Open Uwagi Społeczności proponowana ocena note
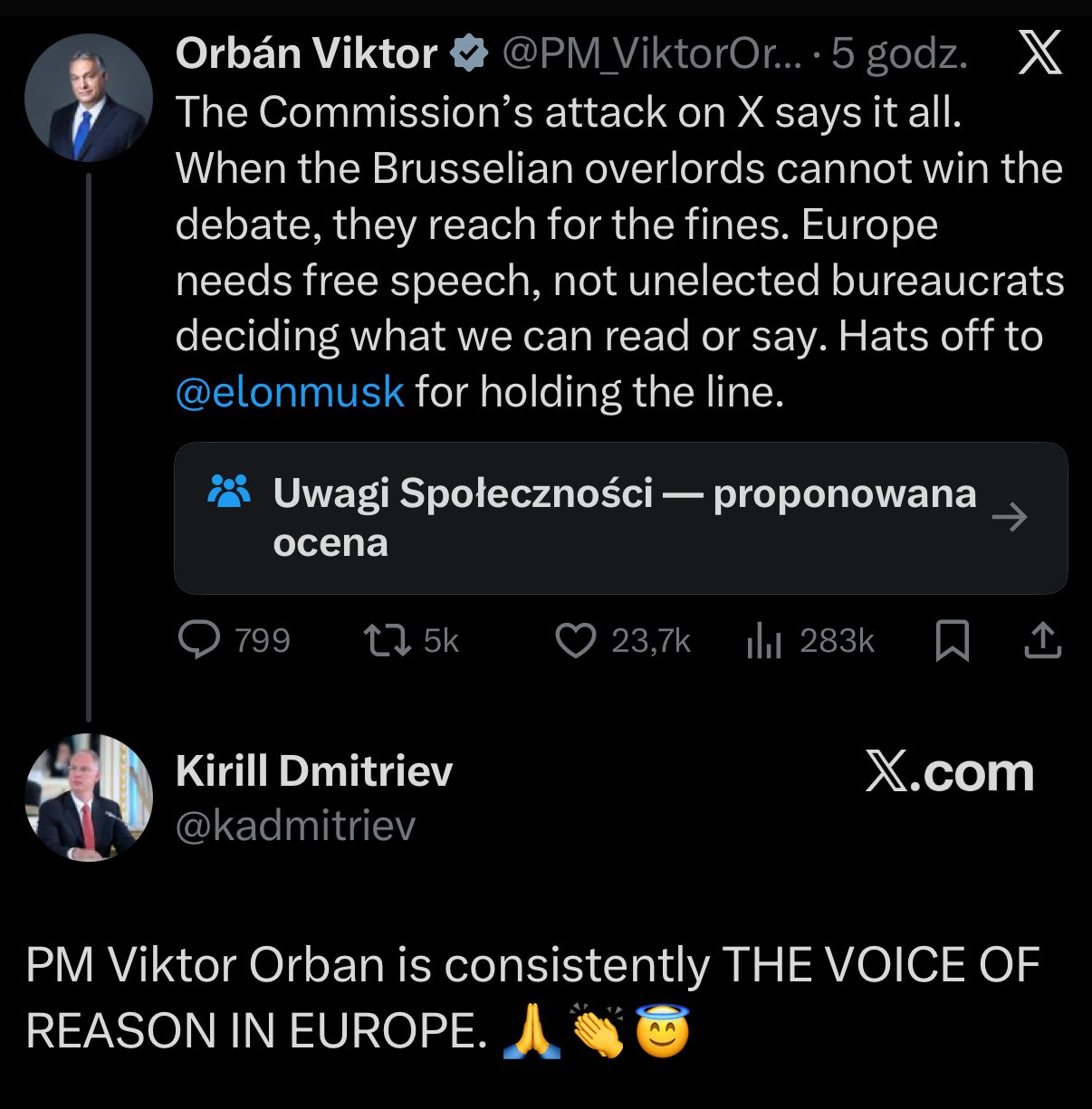Image resolution: width=1092 pixels, height=1109 pixels. coord(623,517)
